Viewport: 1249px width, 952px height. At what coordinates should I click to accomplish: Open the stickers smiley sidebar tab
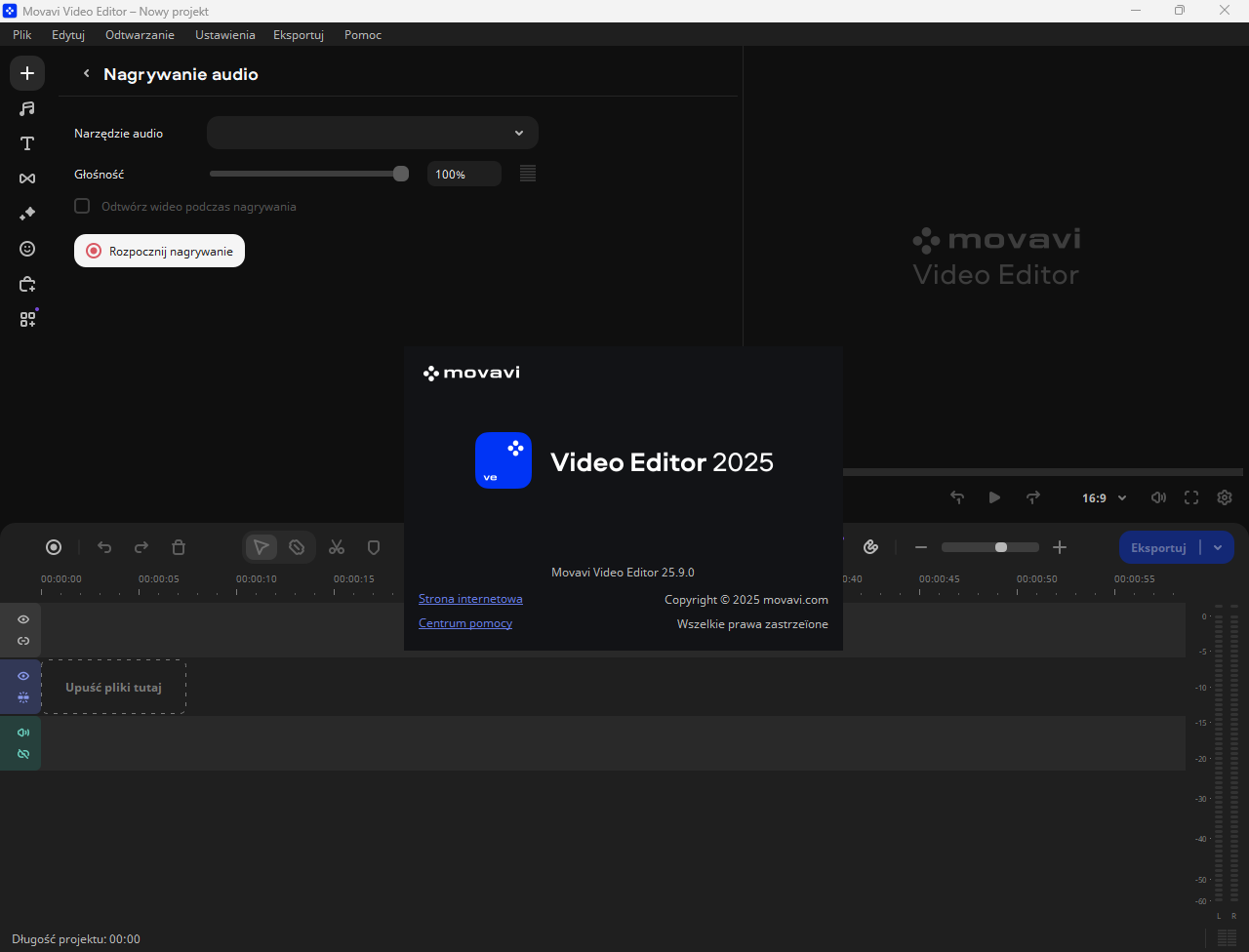pyautogui.click(x=27, y=249)
